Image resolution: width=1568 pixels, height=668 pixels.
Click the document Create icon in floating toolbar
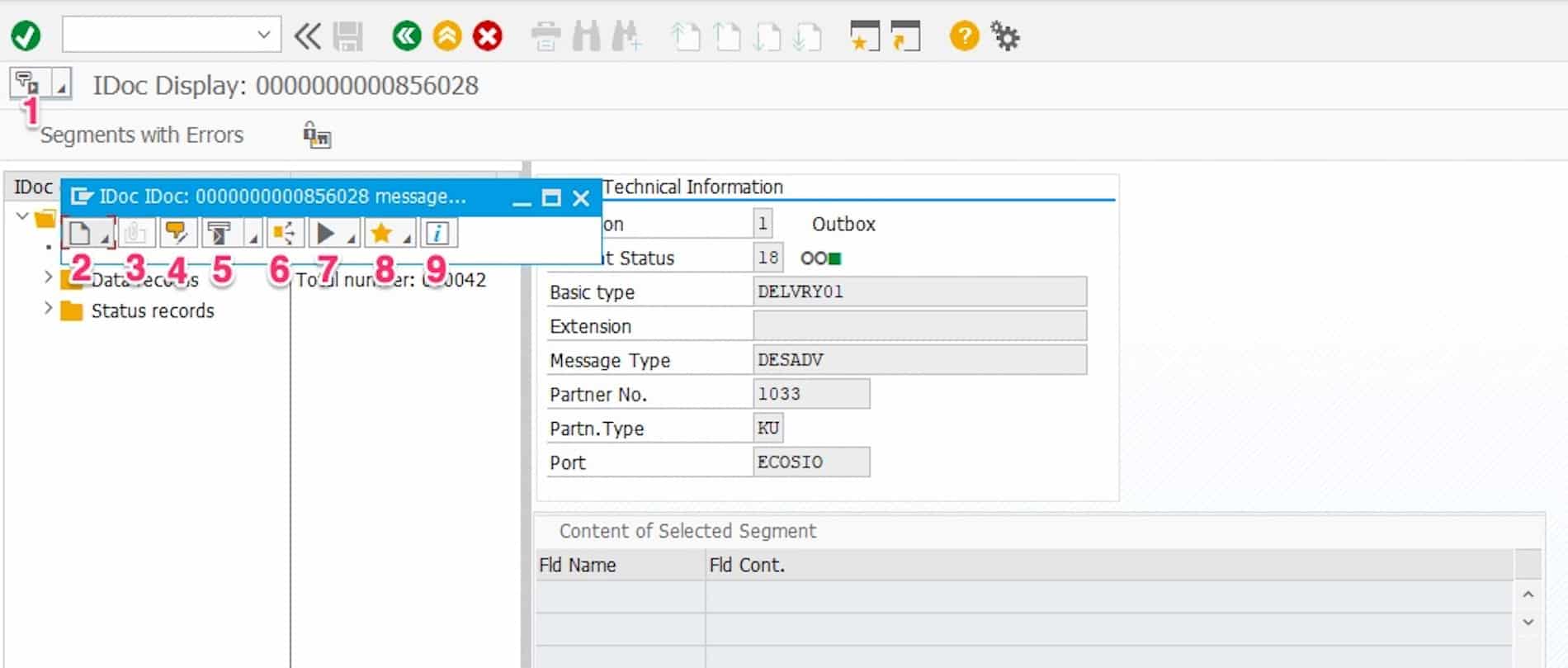(80, 234)
